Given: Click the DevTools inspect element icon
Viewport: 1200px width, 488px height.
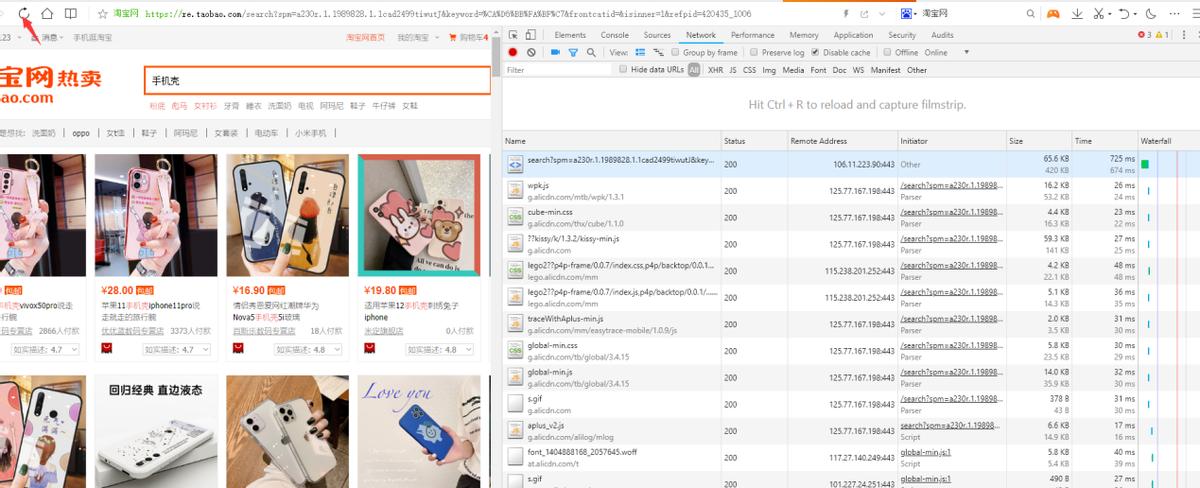Looking at the screenshot, I should (x=513, y=35).
